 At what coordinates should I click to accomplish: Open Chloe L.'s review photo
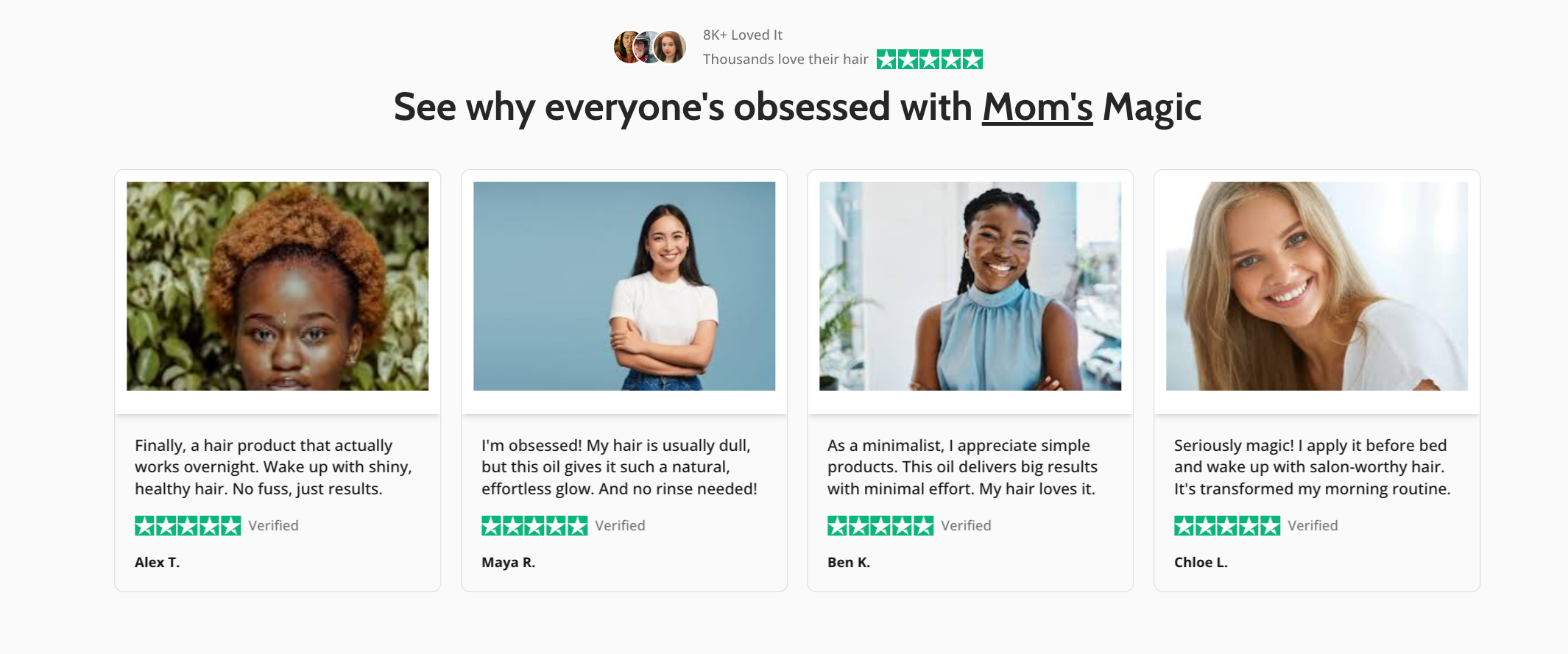(1317, 286)
